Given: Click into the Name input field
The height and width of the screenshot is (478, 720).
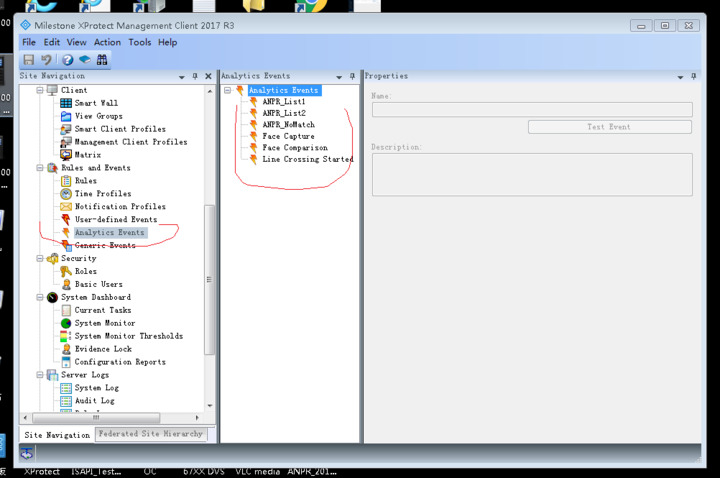Looking at the screenshot, I should click(x=531, y=110).
